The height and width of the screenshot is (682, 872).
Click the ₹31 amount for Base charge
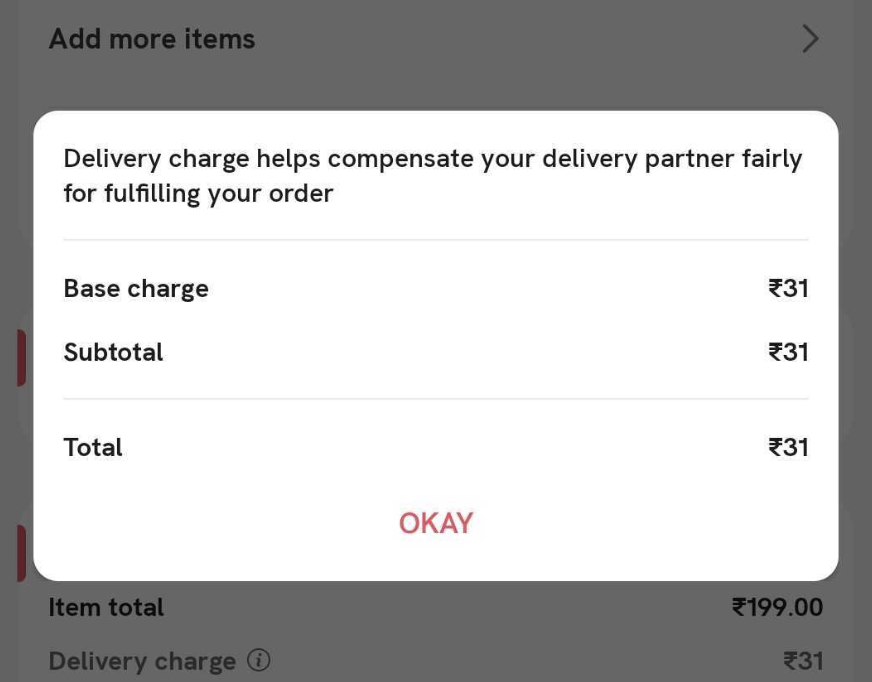tap(788, 289)
